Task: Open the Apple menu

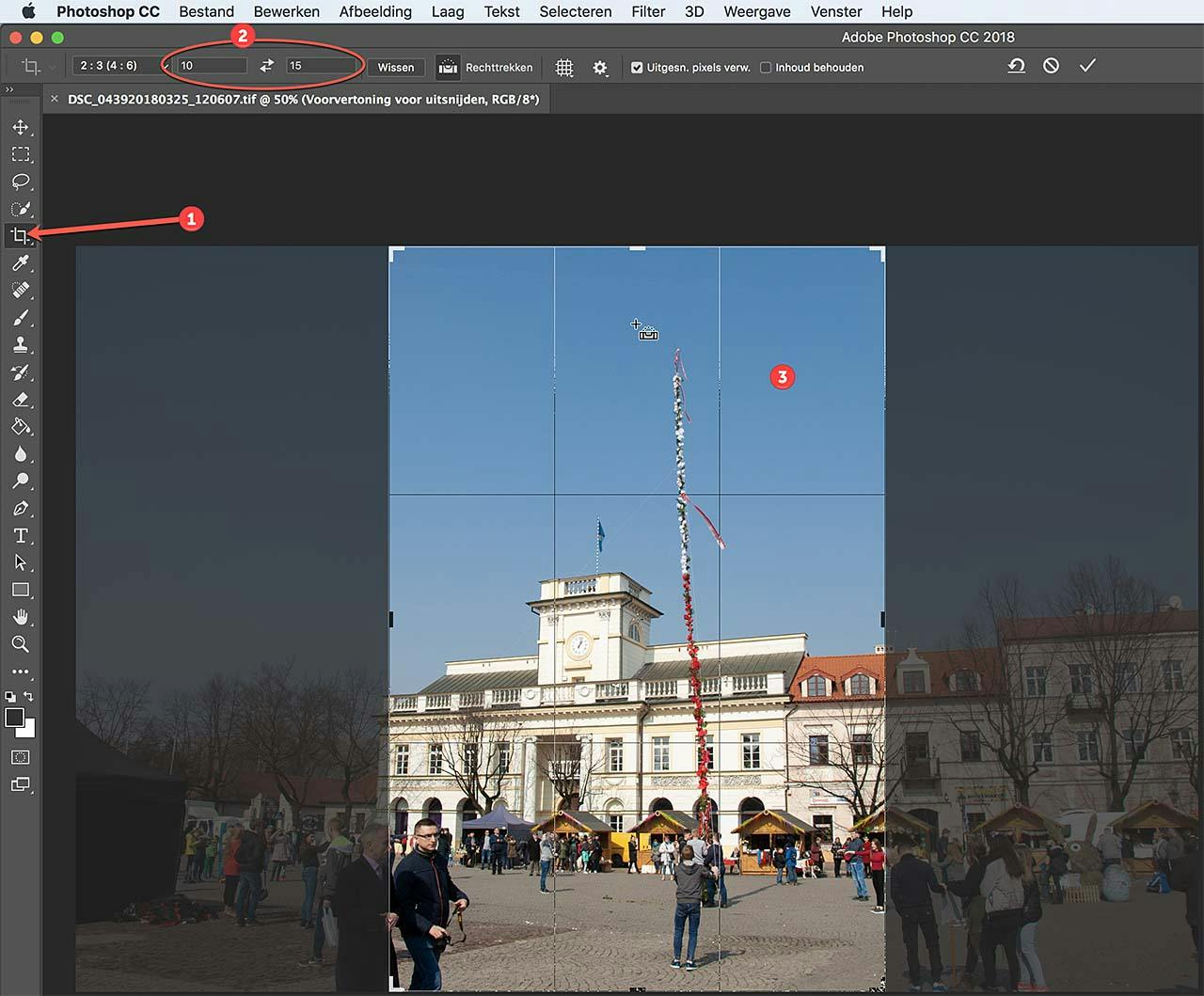Action: point(28,11)
